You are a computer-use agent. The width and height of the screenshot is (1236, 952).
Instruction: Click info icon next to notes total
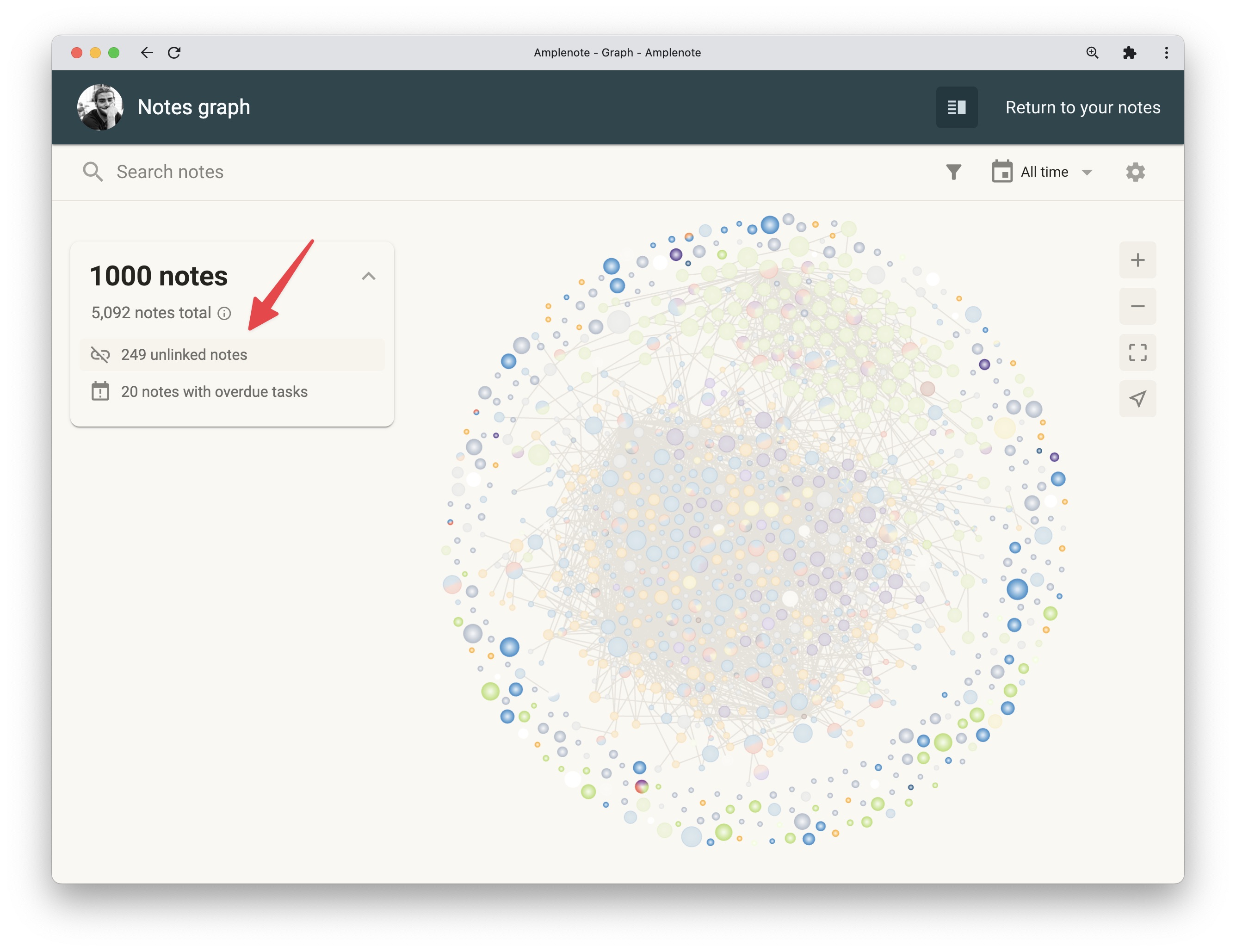[225, 314]
